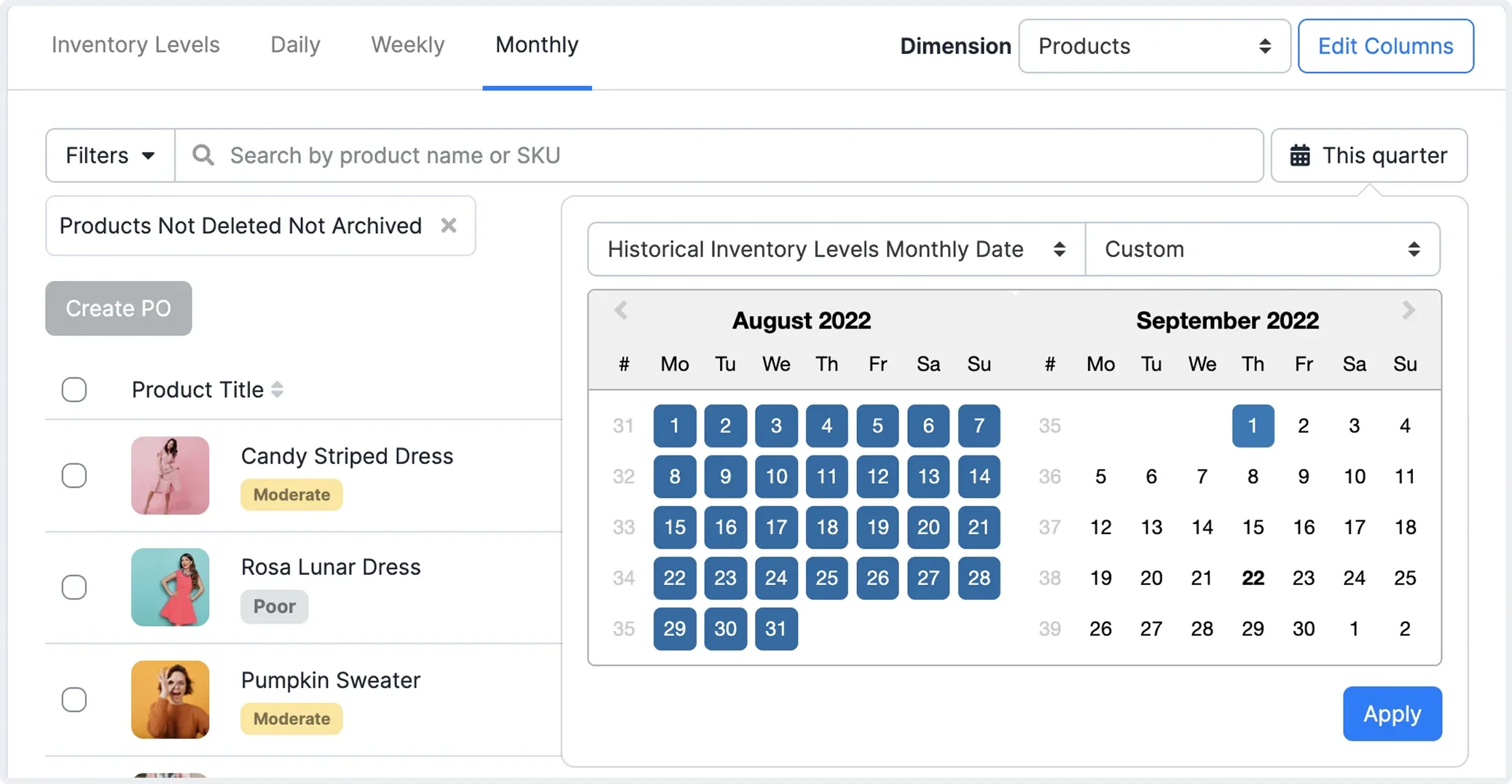Click the Create PO button
1512x784 pixels.
pos(119,308)
